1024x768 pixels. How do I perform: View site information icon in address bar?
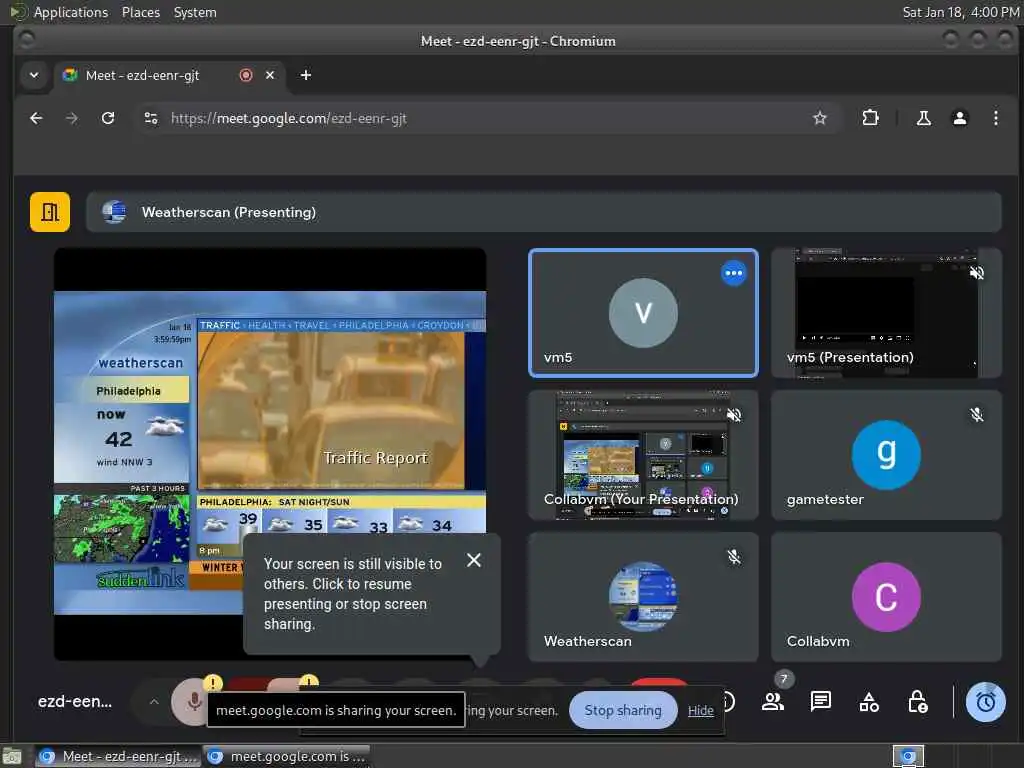coord(151,118)
